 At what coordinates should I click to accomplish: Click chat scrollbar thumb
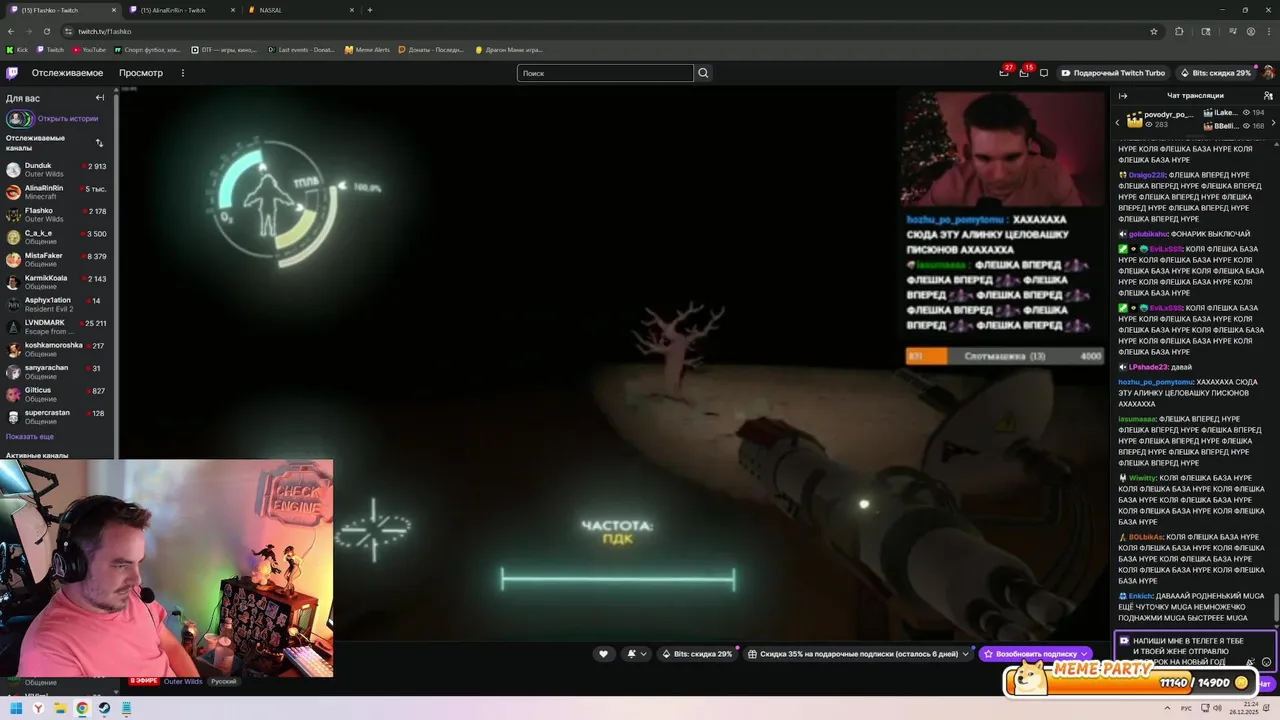tap(1276, 607)
